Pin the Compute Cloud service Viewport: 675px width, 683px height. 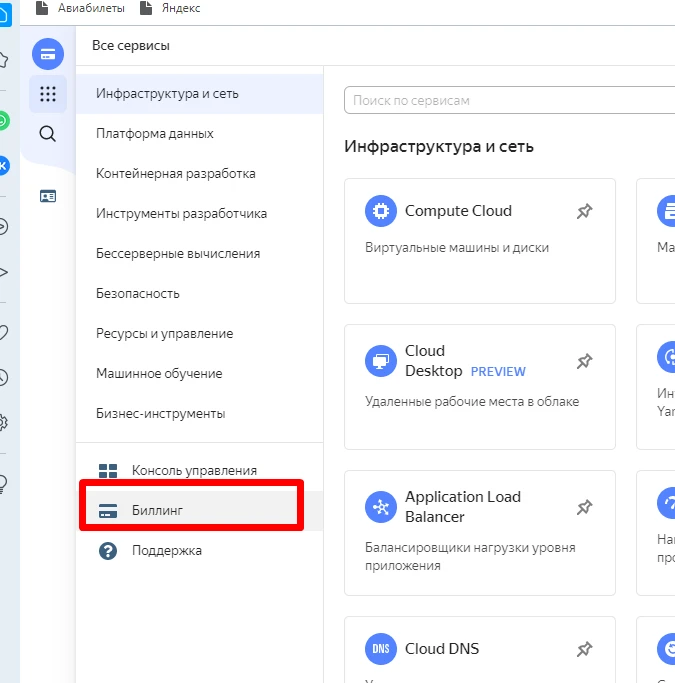pos(584,211)
